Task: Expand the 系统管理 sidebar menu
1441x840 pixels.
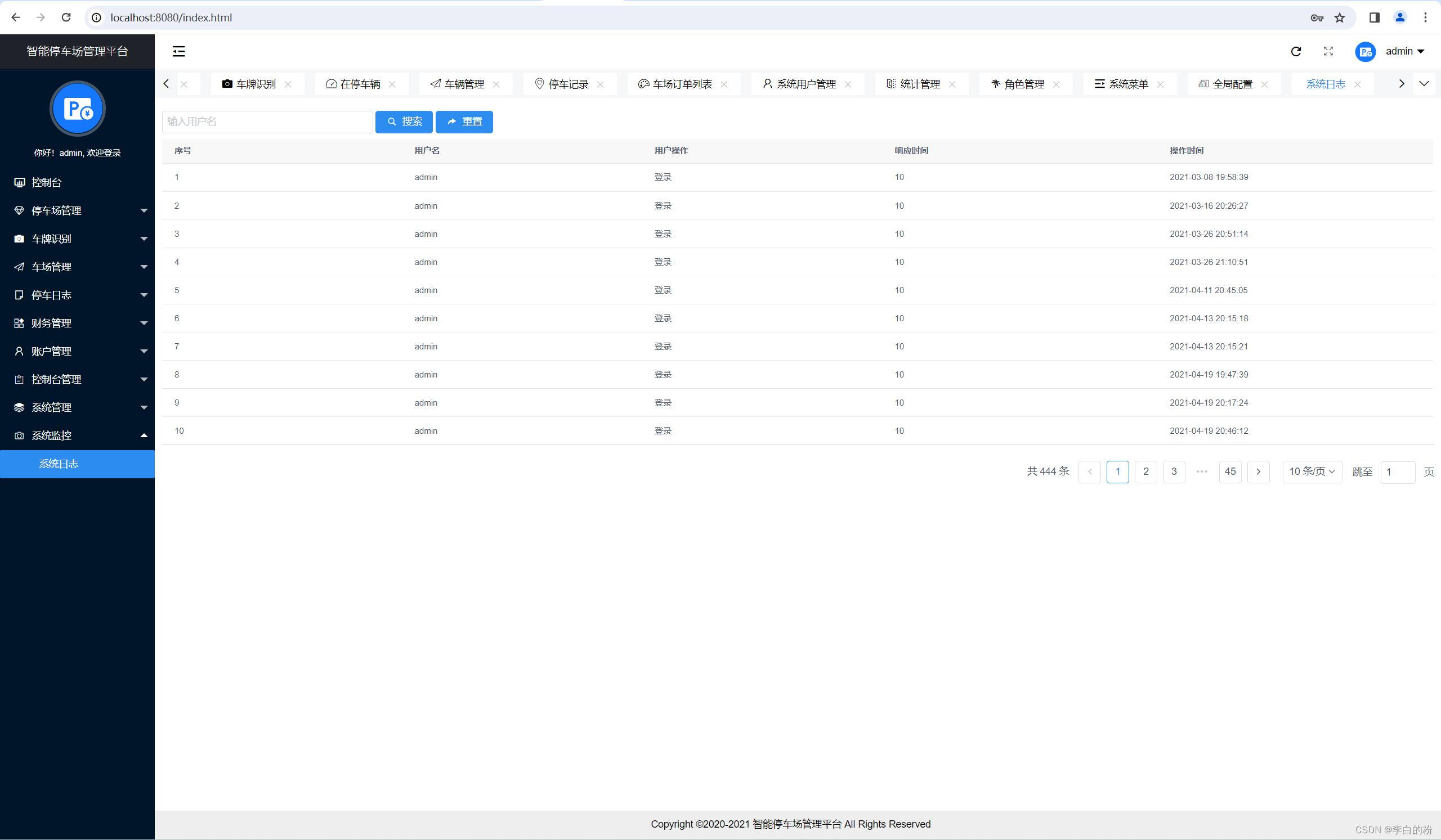Action: (x=77, y=407)
